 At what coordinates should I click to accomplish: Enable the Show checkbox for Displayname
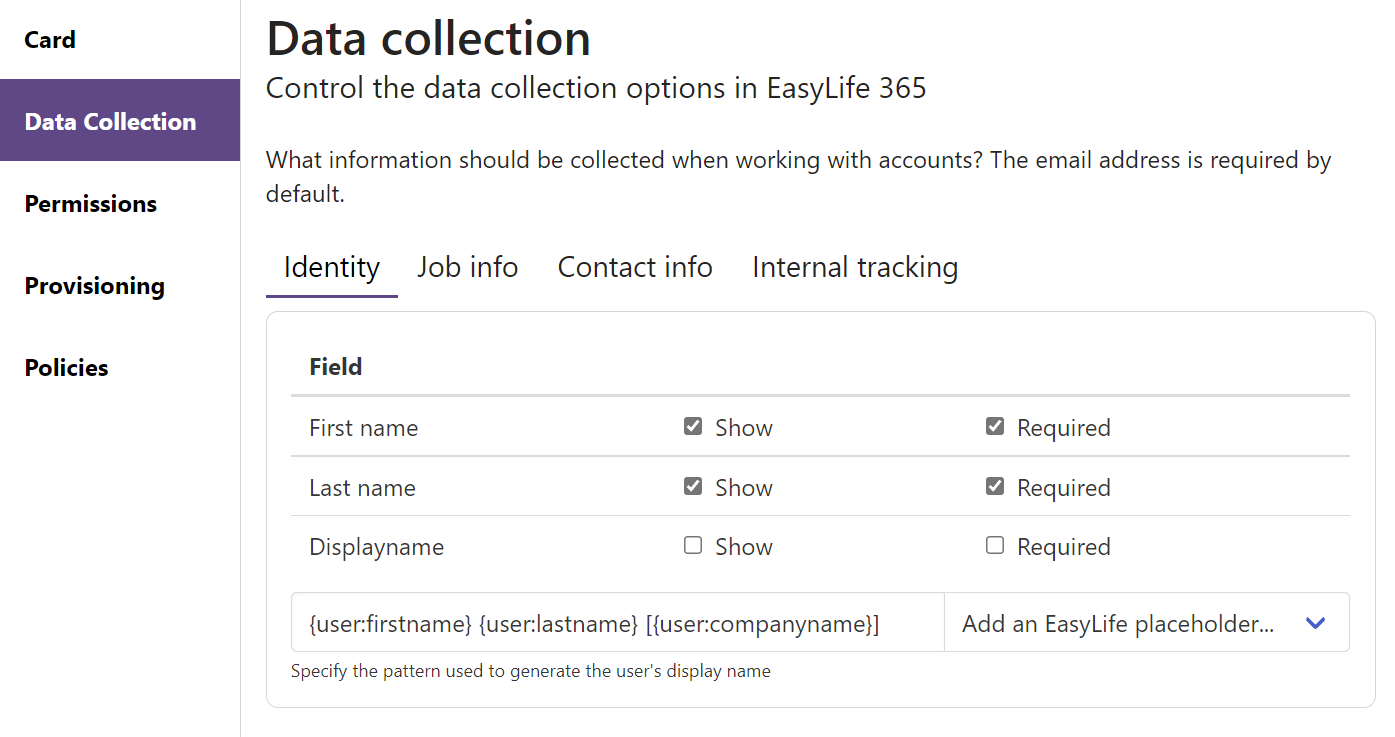(x=695, y=546)
